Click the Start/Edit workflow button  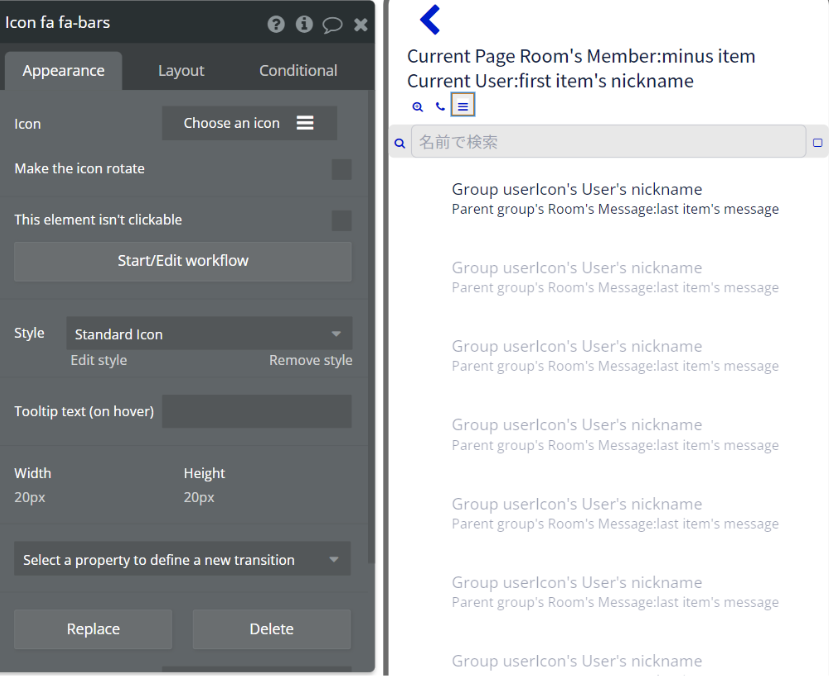[183, 261]
